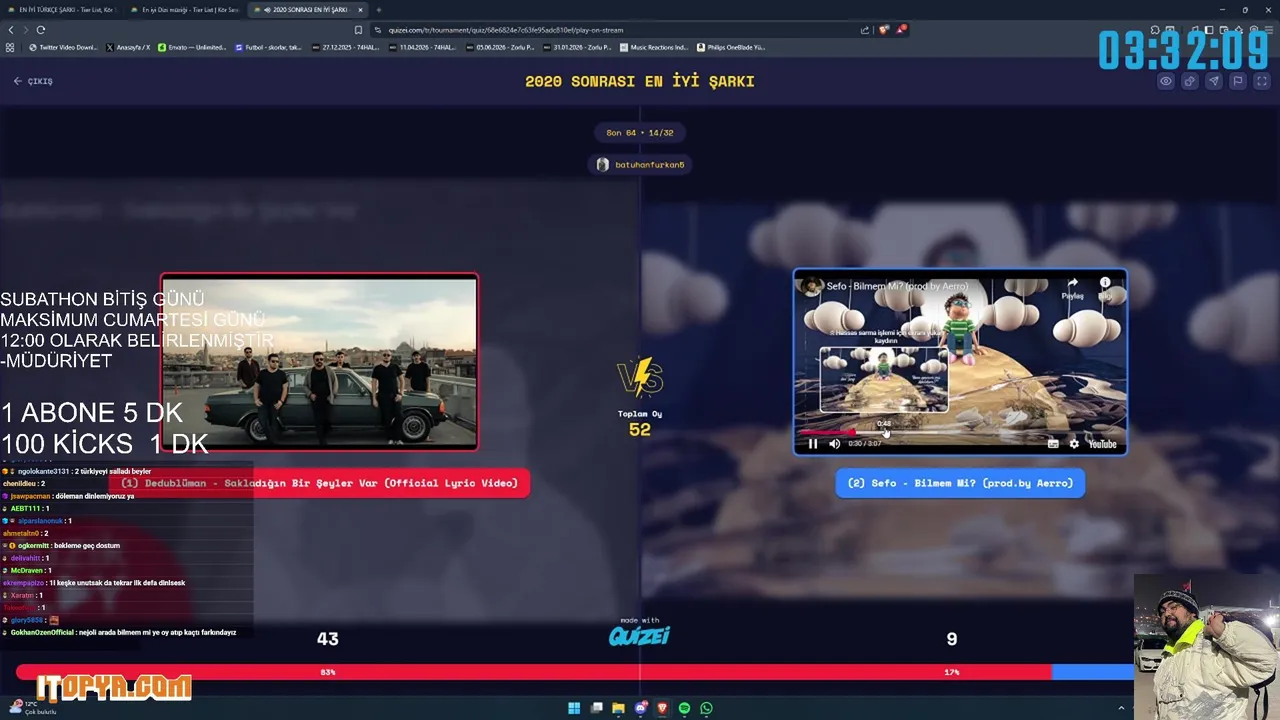Open the Anasayfa / X bookmark

(x=128, y=47)
